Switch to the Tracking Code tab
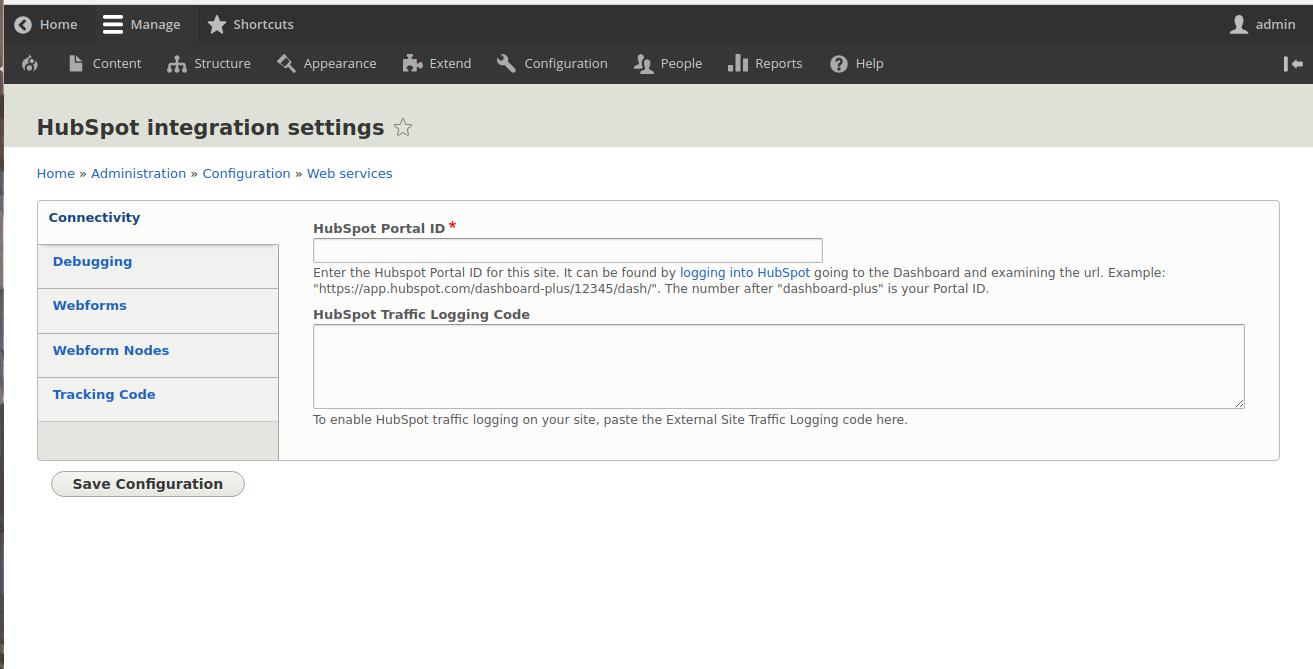The height and width of the screenshot is (669, 1313). 104,395
